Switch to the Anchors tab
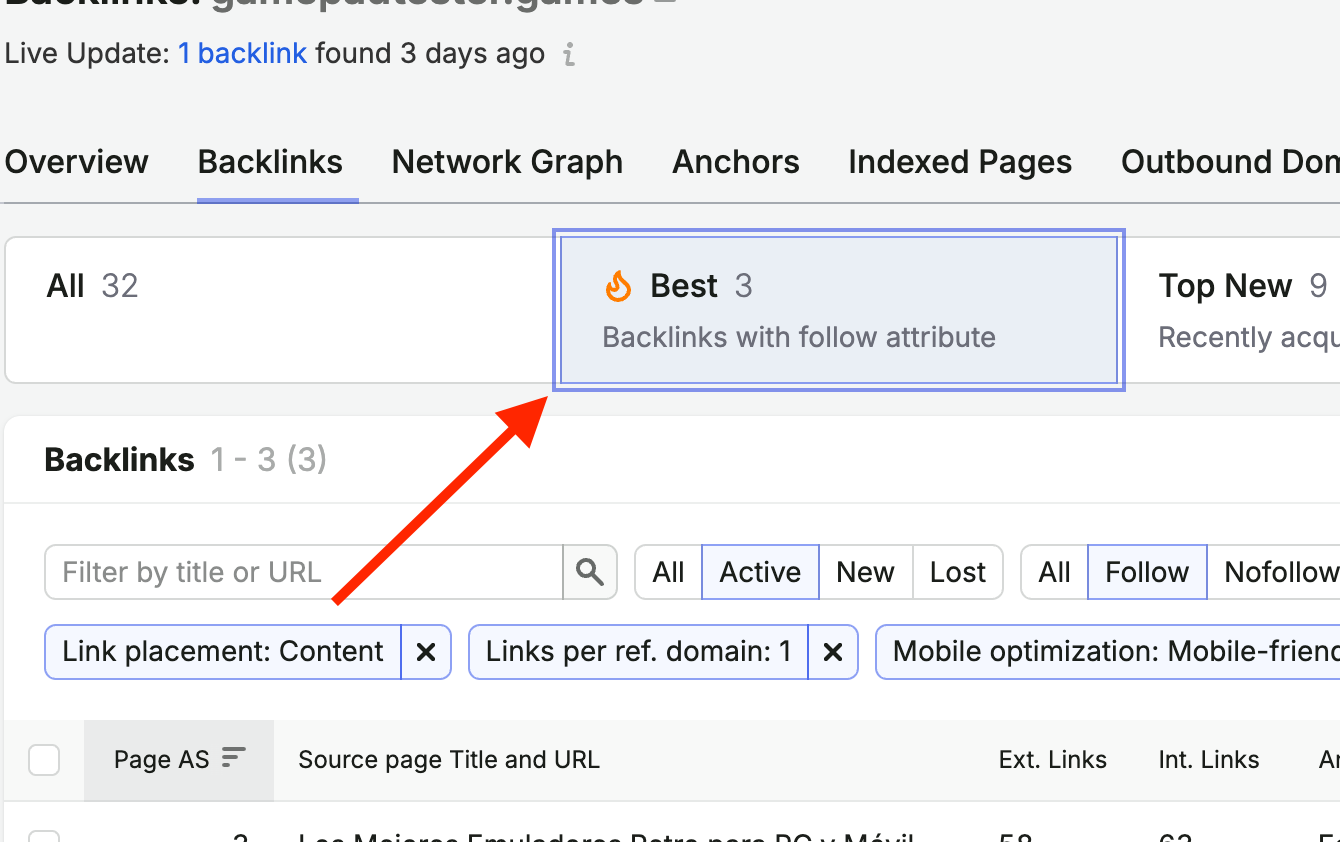Image resolution: width=1340 pixels, height=842 pixels. pyautogui.click(x=736, y=162)
